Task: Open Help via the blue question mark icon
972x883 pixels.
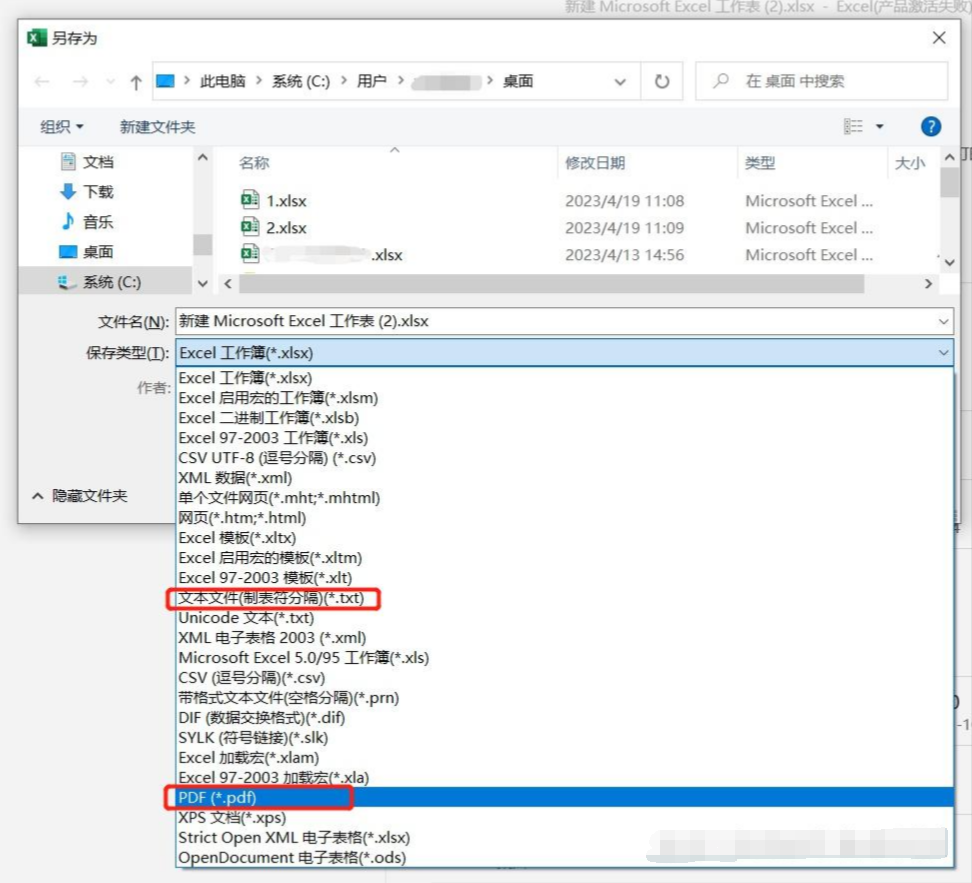Action: click(930, 126)
